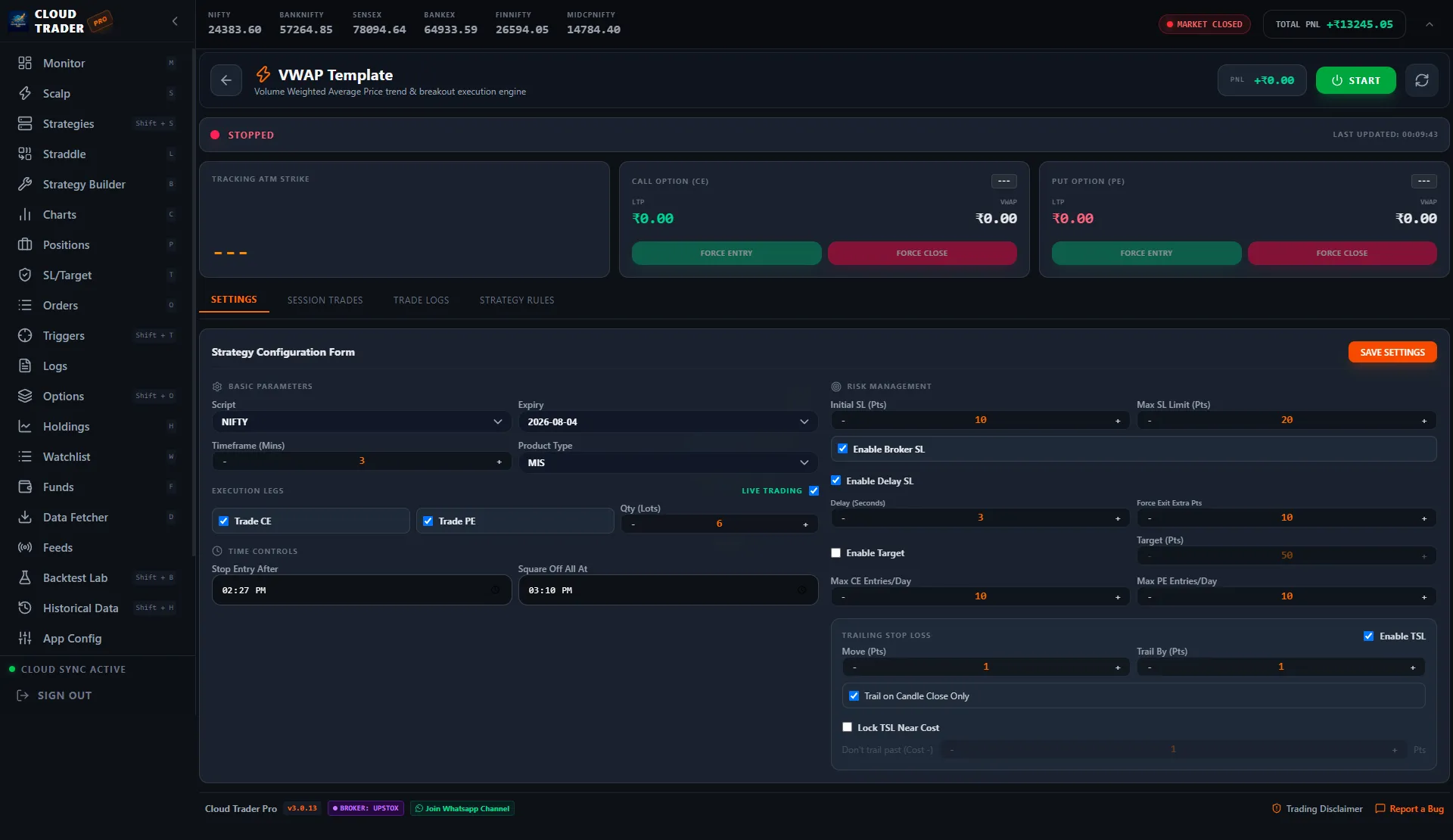Open the Product Type MIS dropdown
Image resolution: width=1453 pixels, height=840 pixels.
667,462
